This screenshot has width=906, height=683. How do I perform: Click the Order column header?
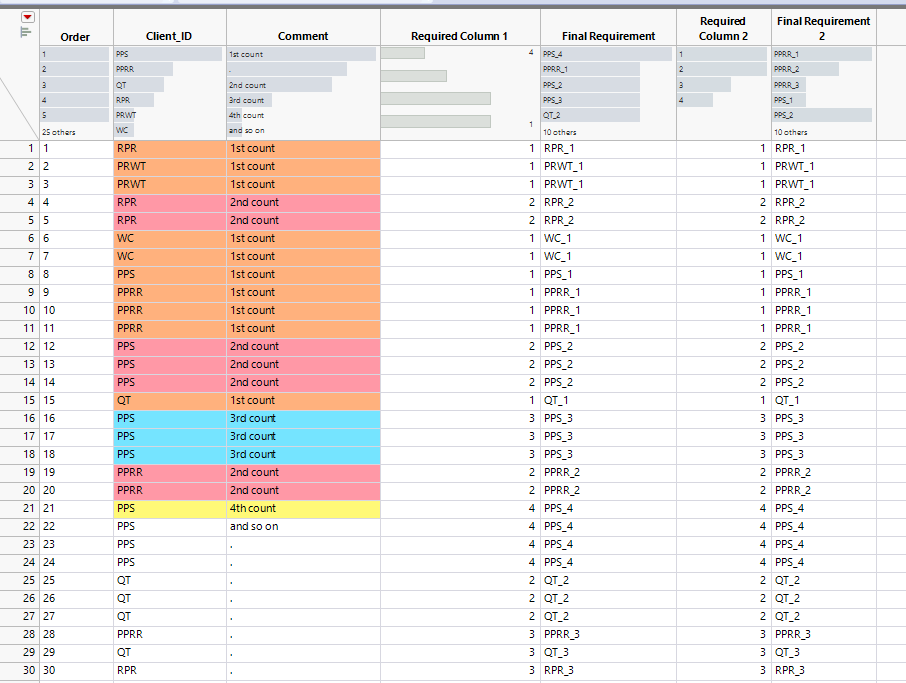[75, 37]
